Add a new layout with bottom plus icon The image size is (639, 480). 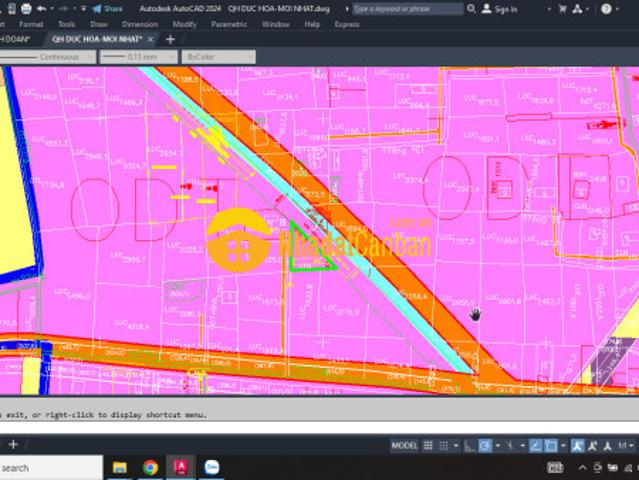[13, 444]
